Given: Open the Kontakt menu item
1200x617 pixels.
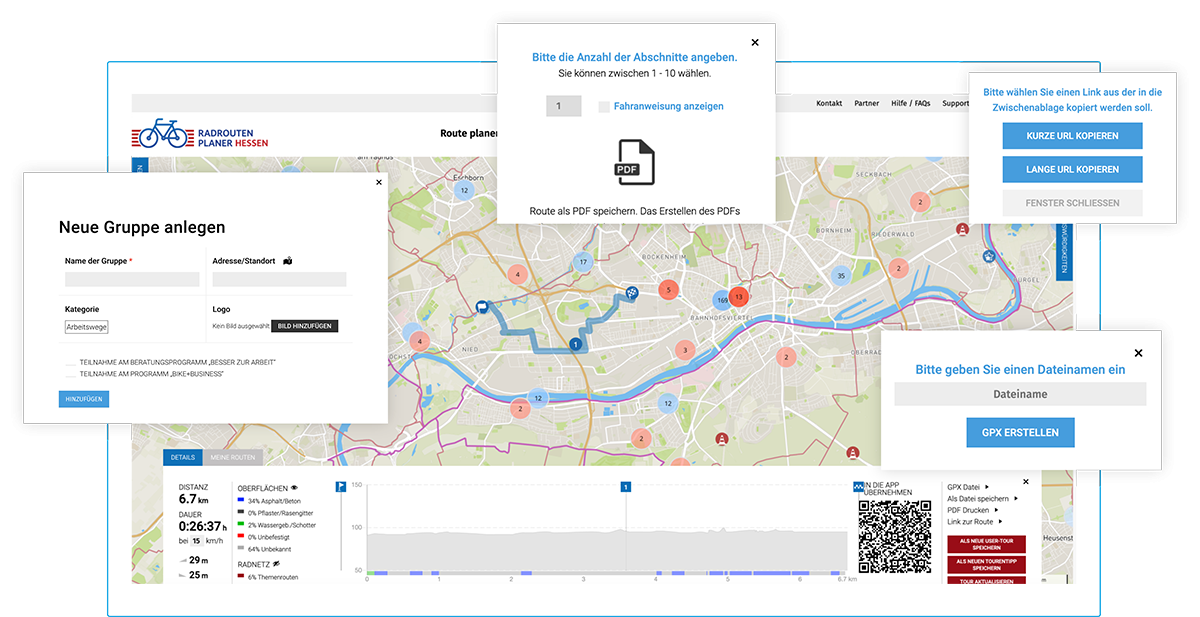Looking at the screenshot, I should click(x=829, y=103).
